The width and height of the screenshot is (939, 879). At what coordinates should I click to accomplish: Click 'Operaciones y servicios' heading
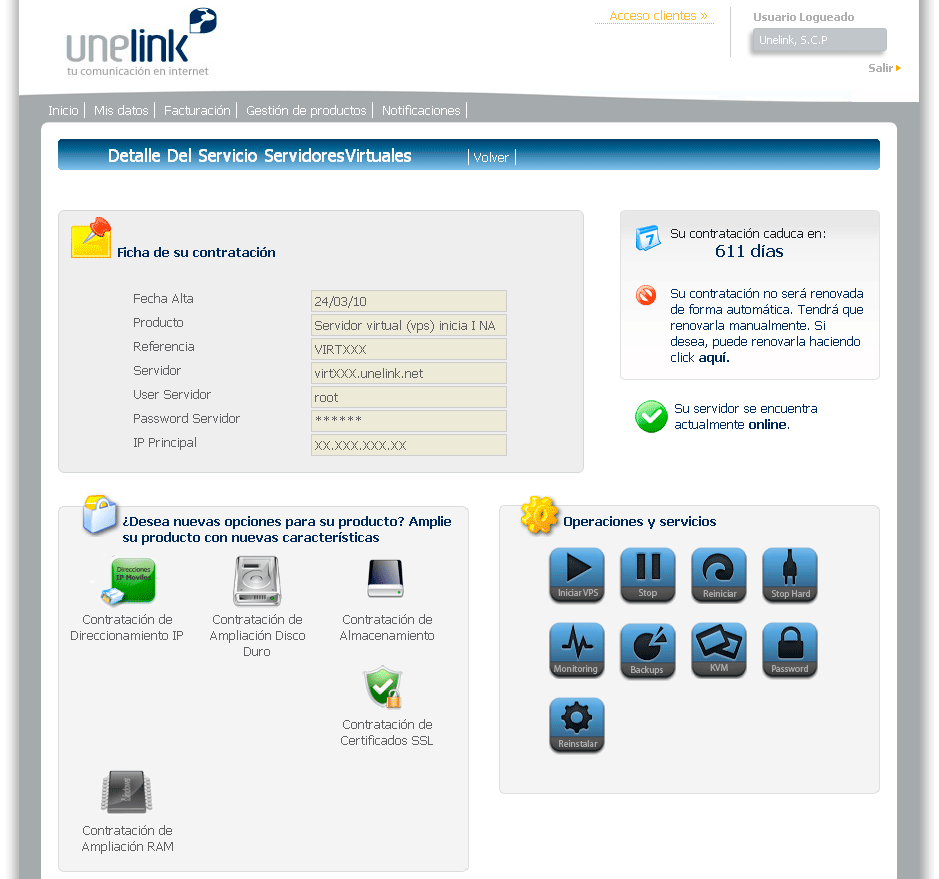pos(640,522)
